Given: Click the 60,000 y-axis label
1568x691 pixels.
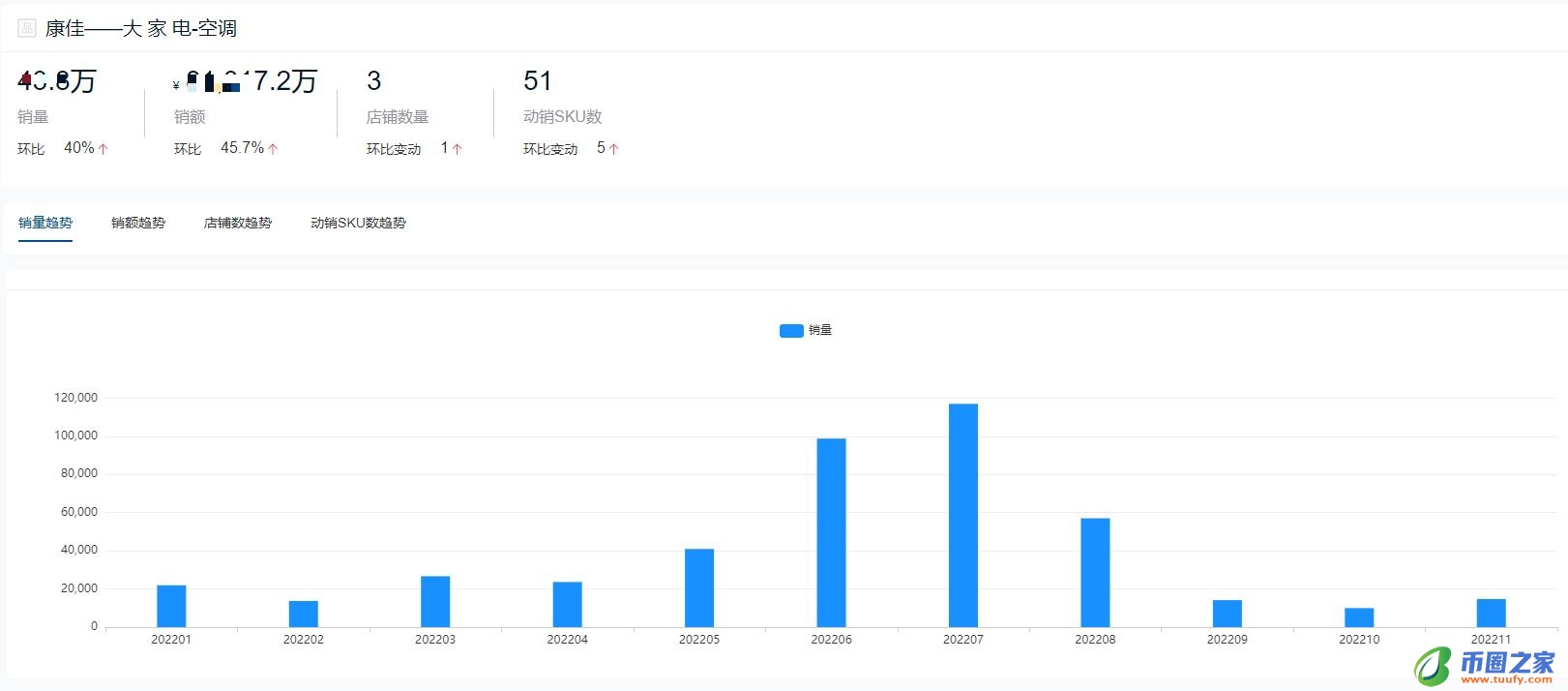Looking at the screenshot, I should [79, 512].
